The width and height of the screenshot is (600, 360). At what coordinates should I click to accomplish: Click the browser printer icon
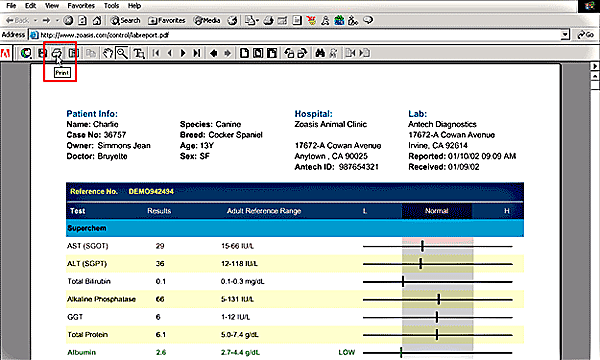[268, 20]
